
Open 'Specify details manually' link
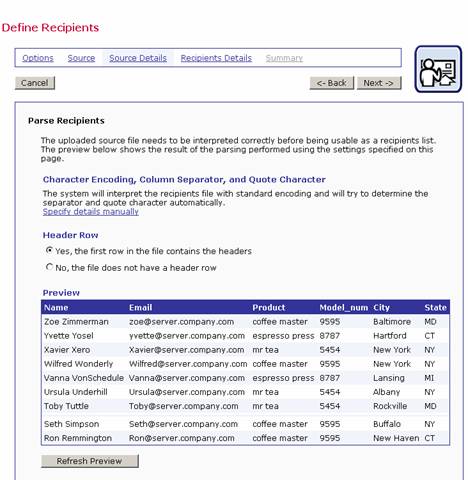[91, 212]
